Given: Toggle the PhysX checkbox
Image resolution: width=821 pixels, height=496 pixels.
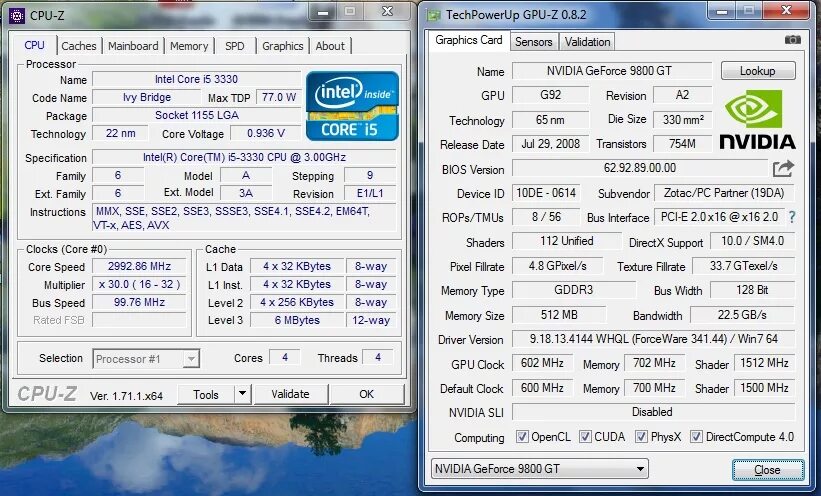Looking at the screenshot, I should [x=641, y=436].
